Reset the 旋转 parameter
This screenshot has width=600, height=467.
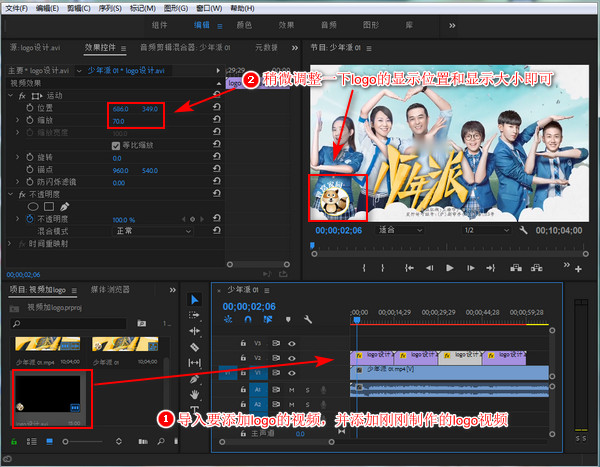pos(217,156)
